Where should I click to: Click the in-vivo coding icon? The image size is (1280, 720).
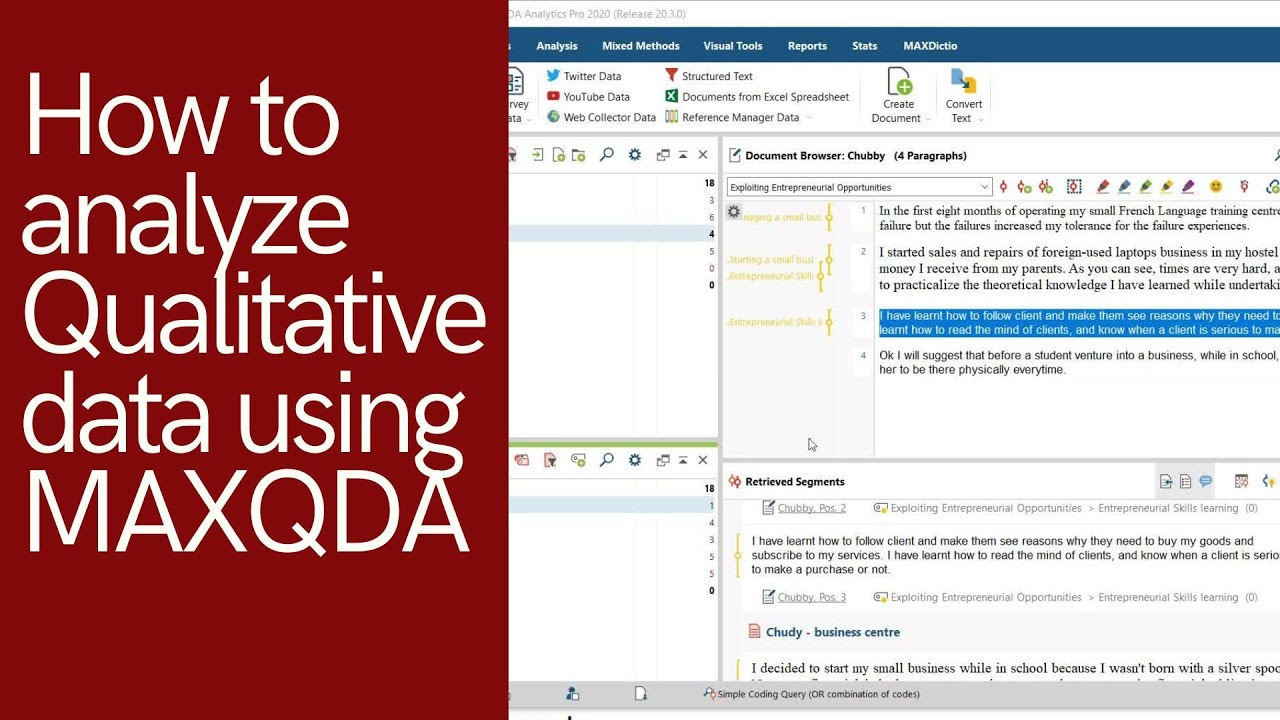(1045, 187)
